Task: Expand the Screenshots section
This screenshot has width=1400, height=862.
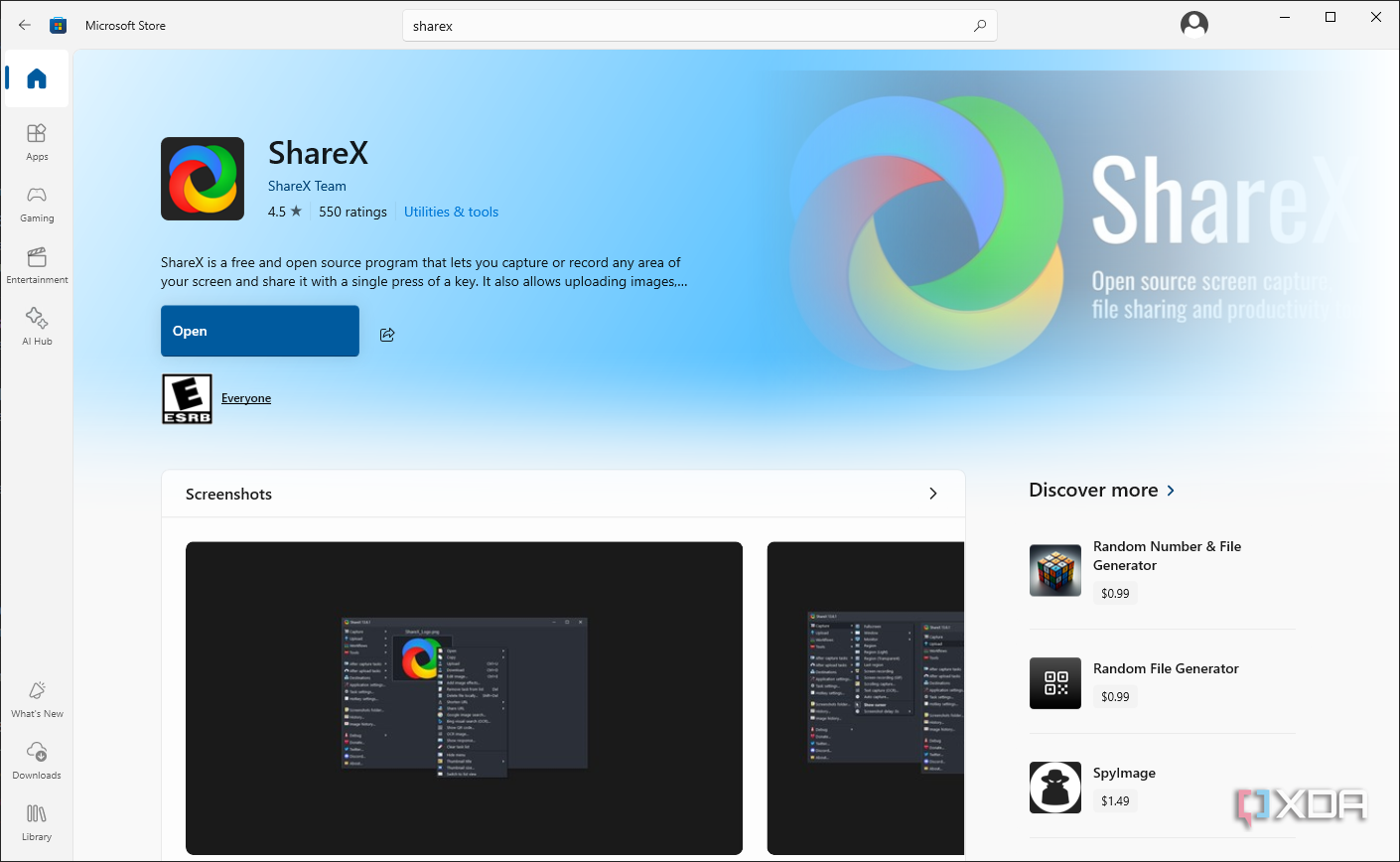Action: (932, 493)
